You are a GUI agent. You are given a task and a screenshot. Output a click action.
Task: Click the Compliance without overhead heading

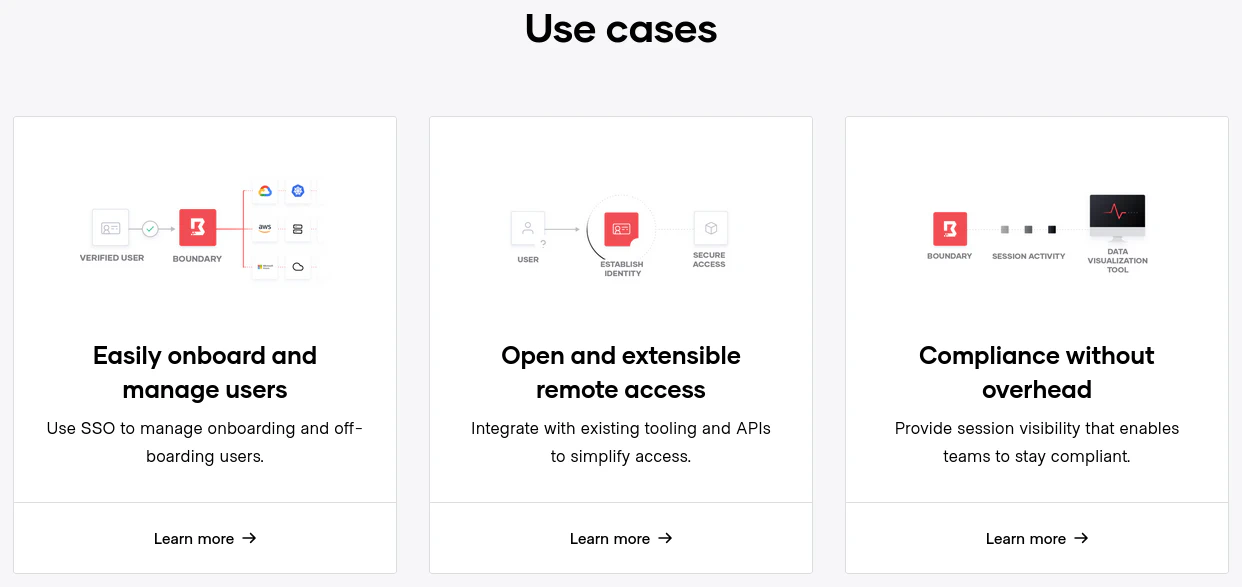pos(1037,372)
